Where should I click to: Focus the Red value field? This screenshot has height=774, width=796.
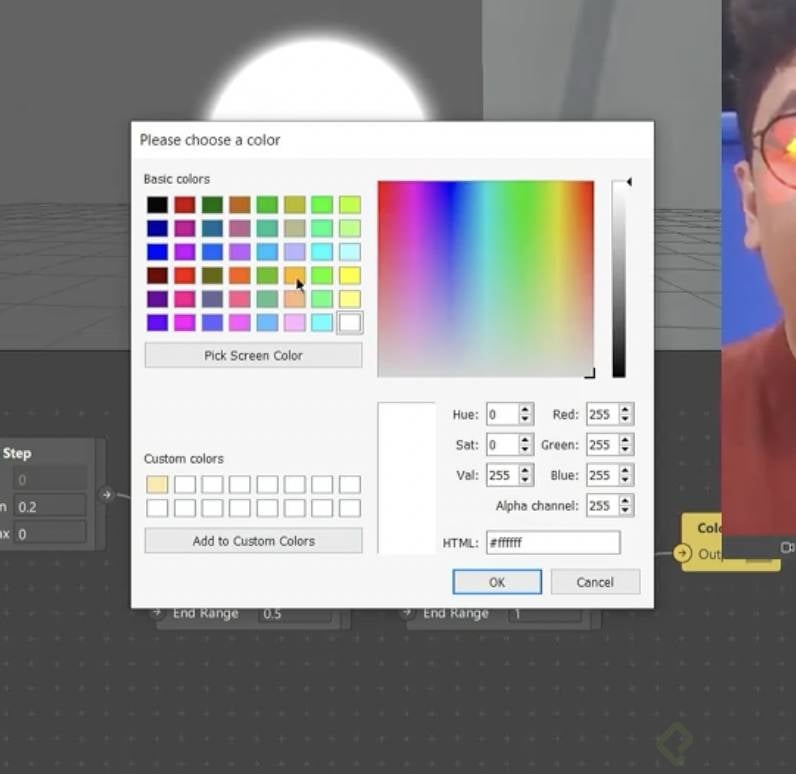602,415
